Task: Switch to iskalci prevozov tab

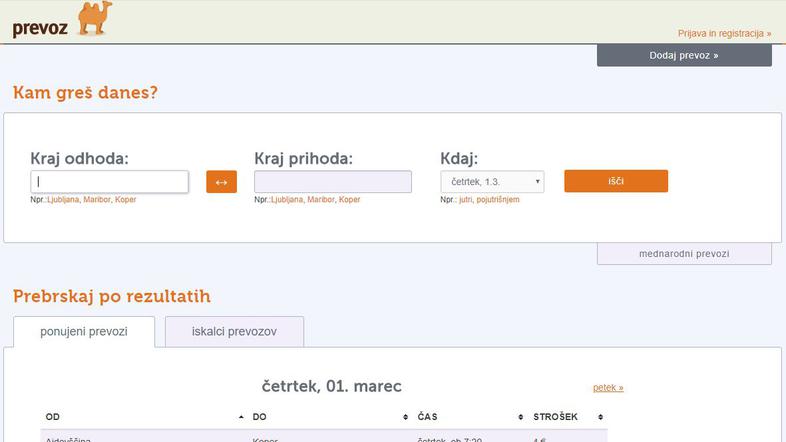Action: (234, 331)
